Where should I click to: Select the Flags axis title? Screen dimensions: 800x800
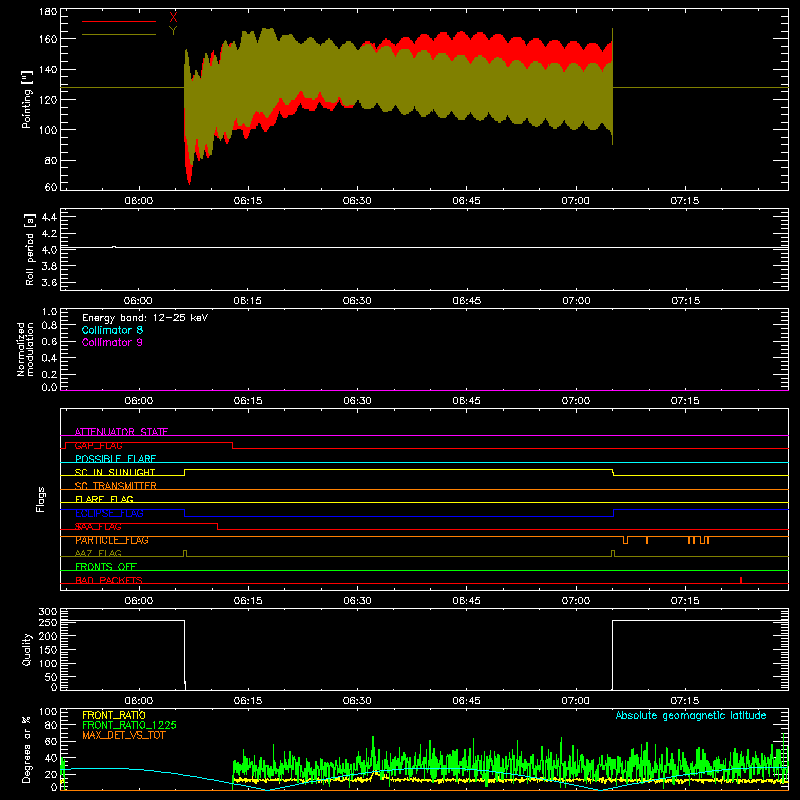pyautogui.click(x=40, y=499)
